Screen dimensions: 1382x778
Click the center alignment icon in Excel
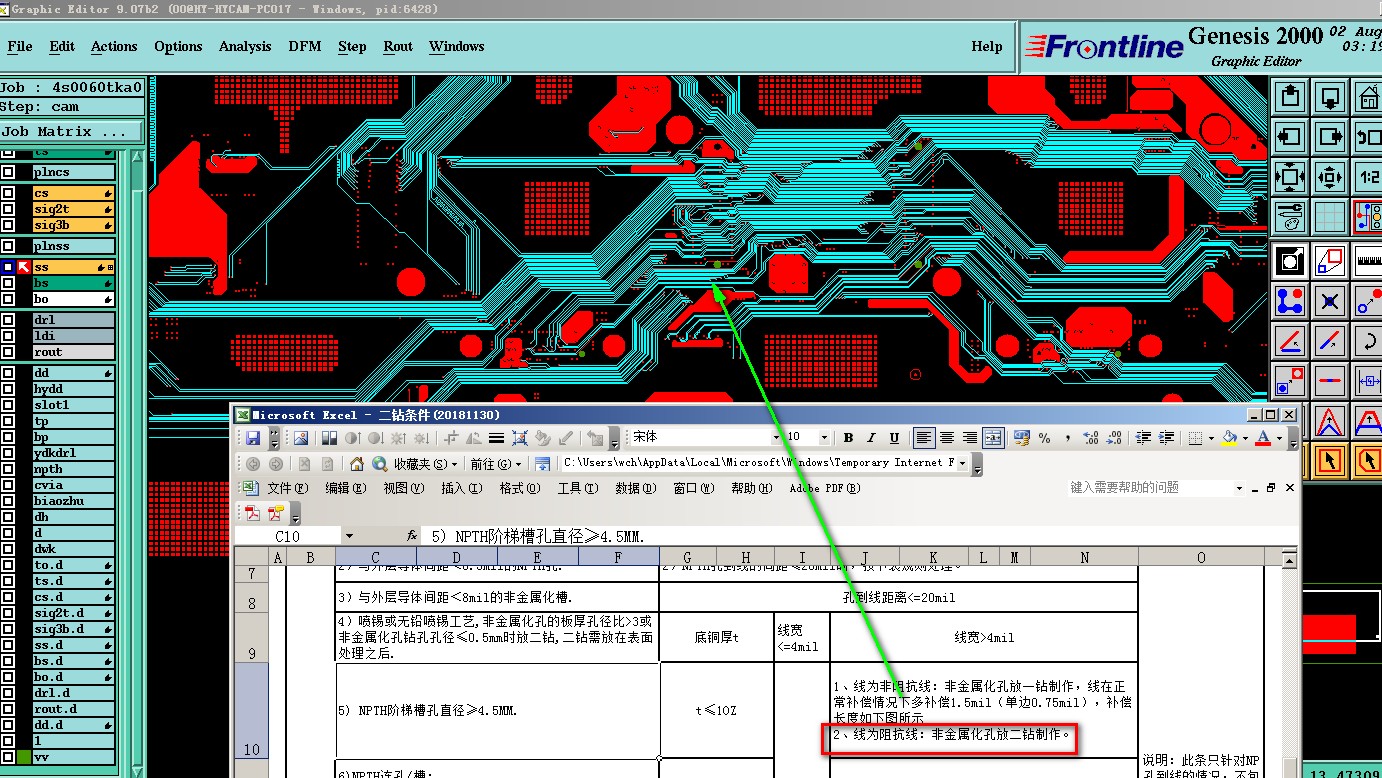pyautogui.click(x=946, y=438)
